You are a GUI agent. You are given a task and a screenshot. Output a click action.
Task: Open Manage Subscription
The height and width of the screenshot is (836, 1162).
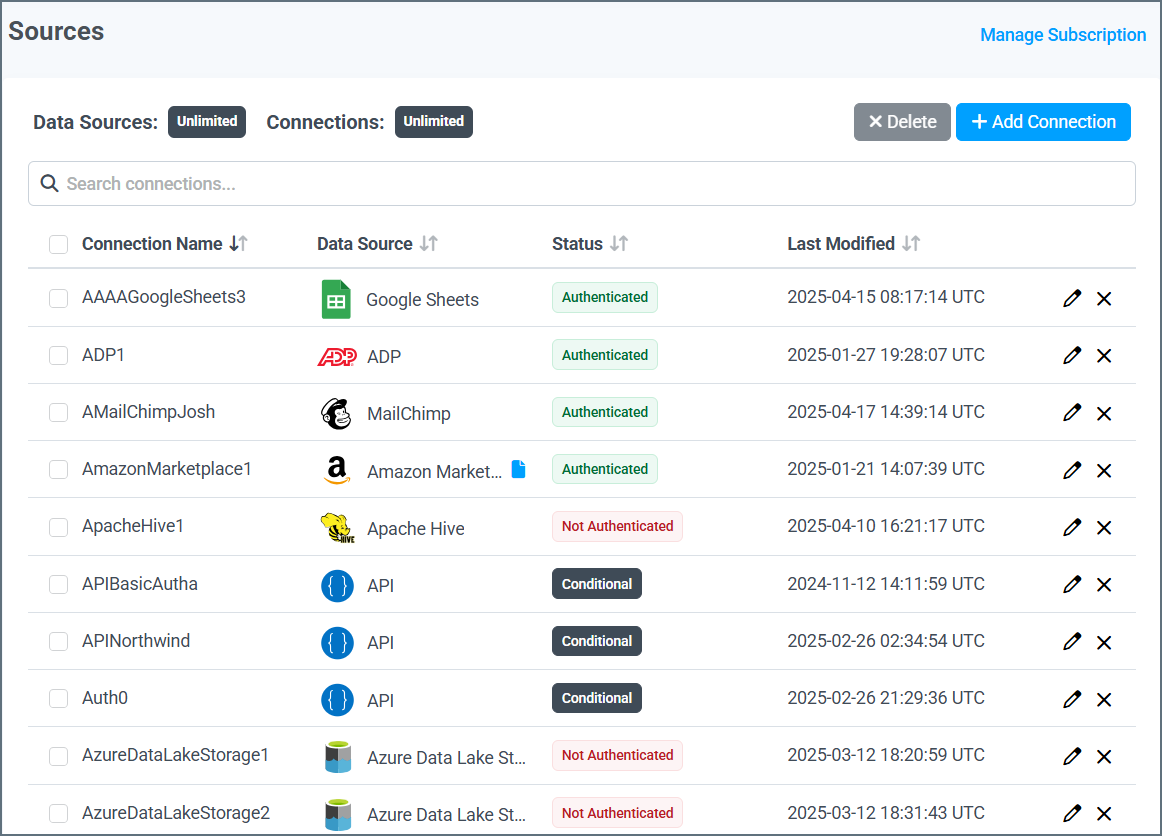[1062, 34]
